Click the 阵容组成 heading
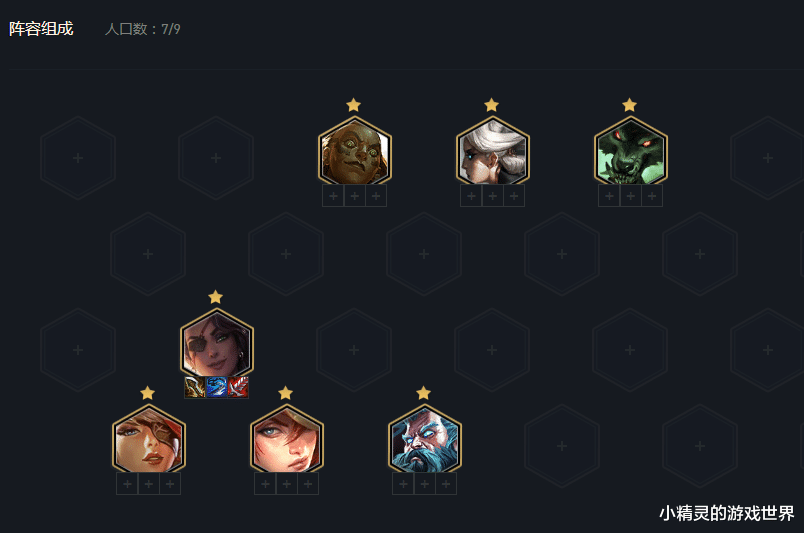Image resolution: width=804 pixels, height=533 pixels. coord(41,29)
